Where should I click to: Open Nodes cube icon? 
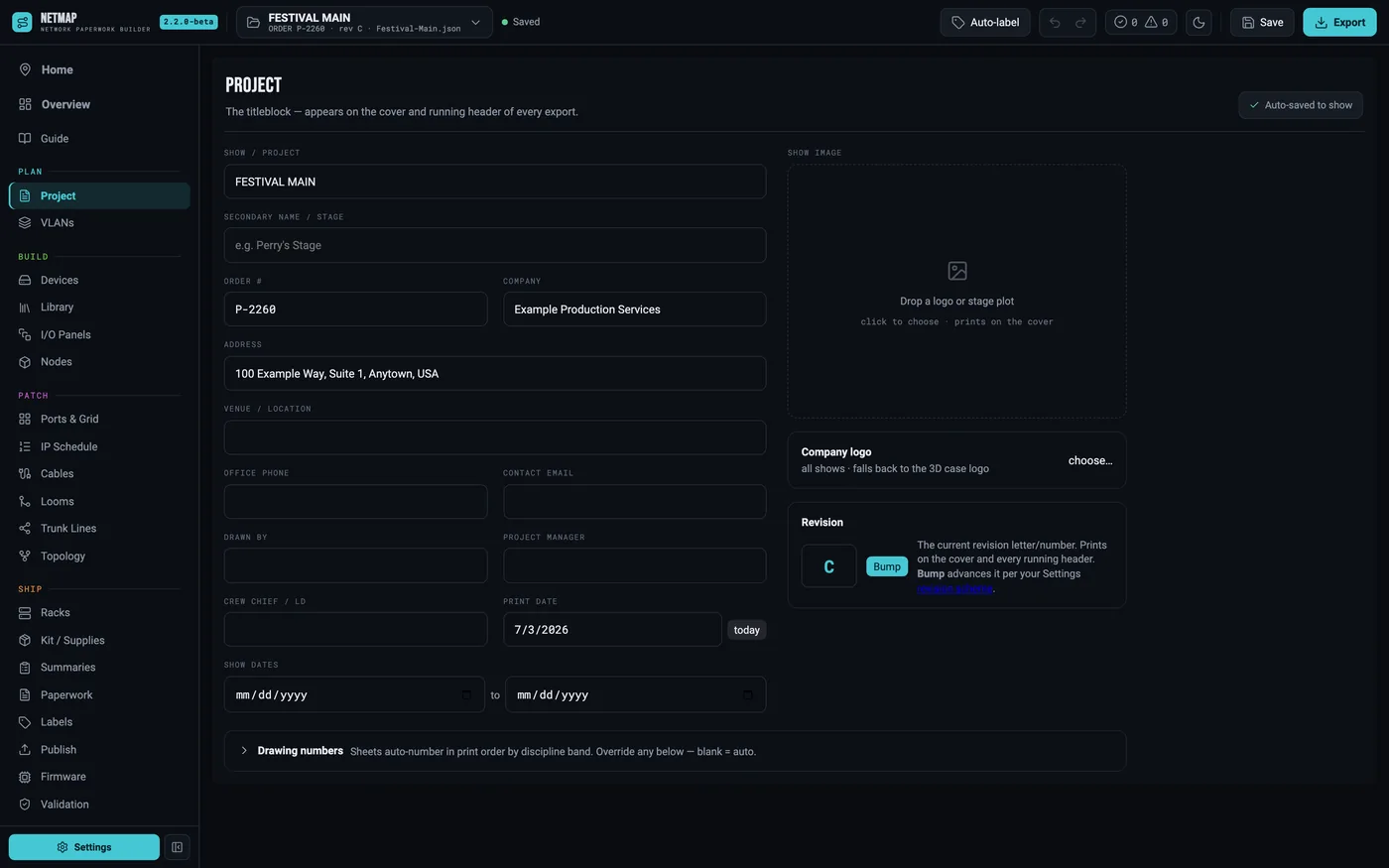pyautogui.click(x=25, y=362)
